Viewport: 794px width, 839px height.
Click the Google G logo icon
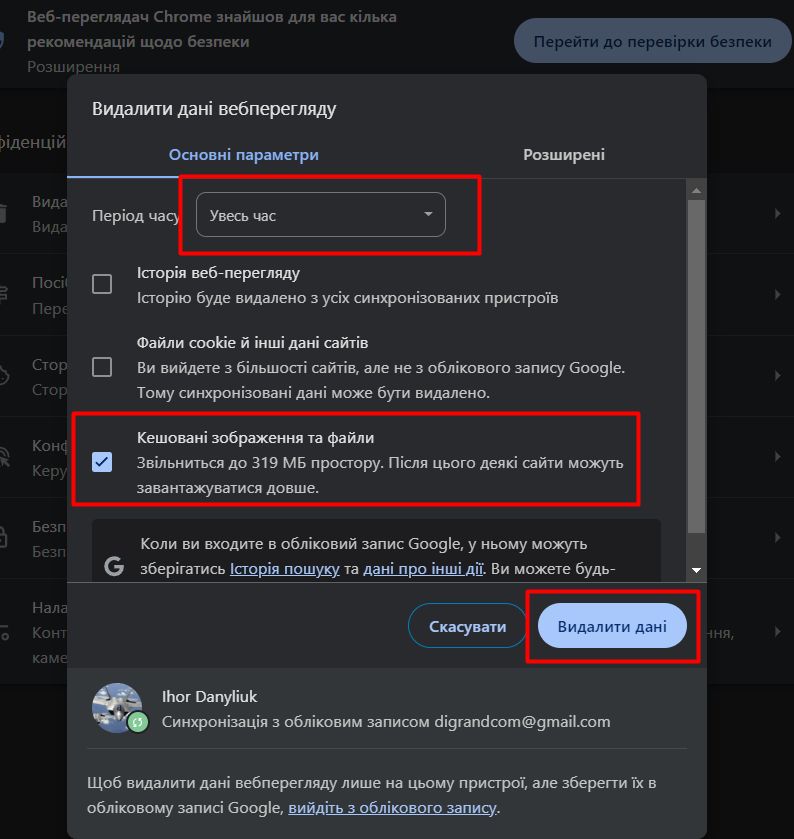(x=114, y=566)
